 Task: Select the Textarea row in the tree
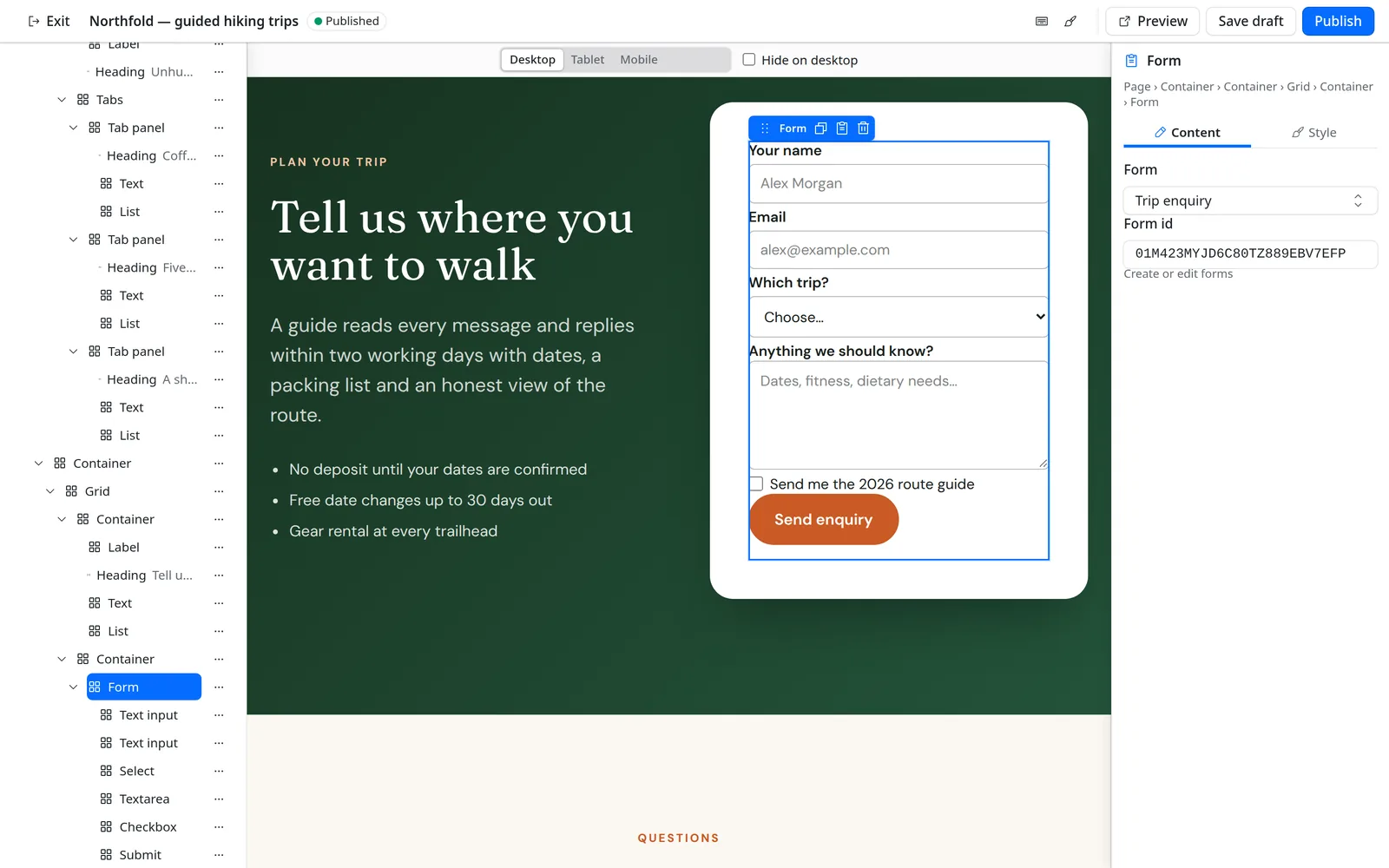point(144,799)
